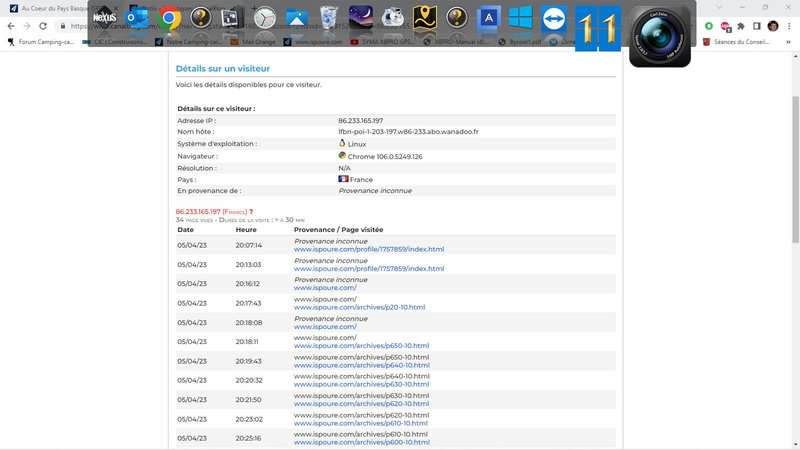Click the France country value

point(361,180)
